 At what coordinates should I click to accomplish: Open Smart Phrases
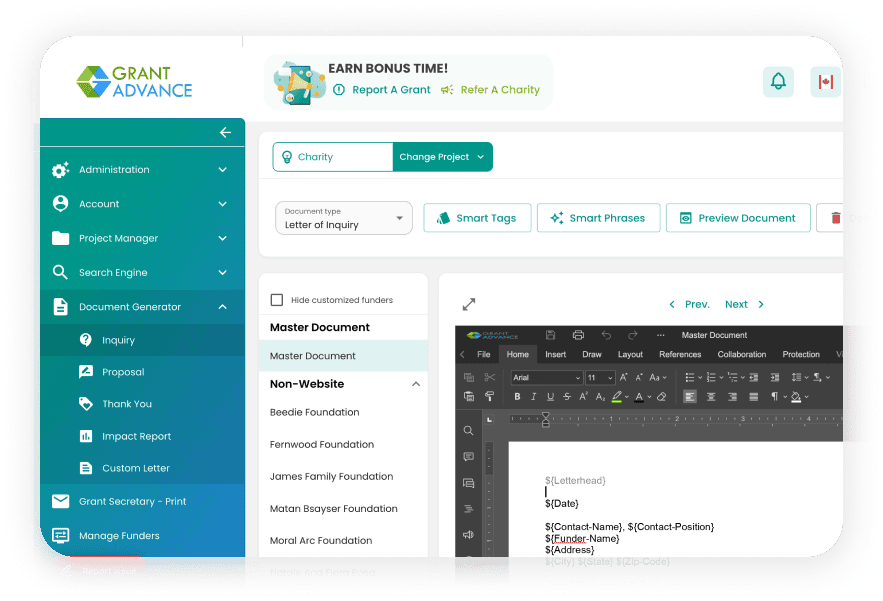tap(598, 218)
